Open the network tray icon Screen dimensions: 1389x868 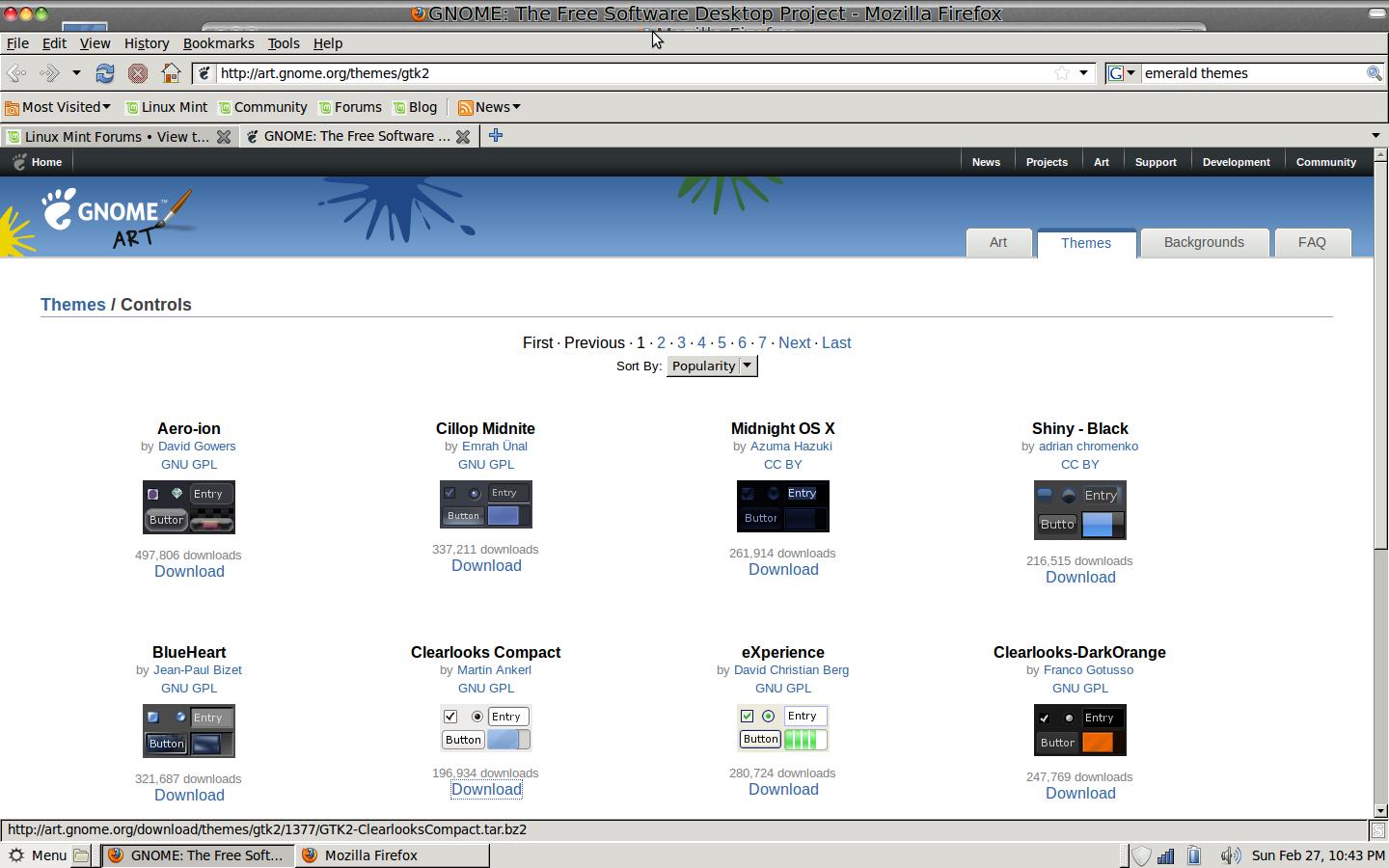click(1166, 855)
